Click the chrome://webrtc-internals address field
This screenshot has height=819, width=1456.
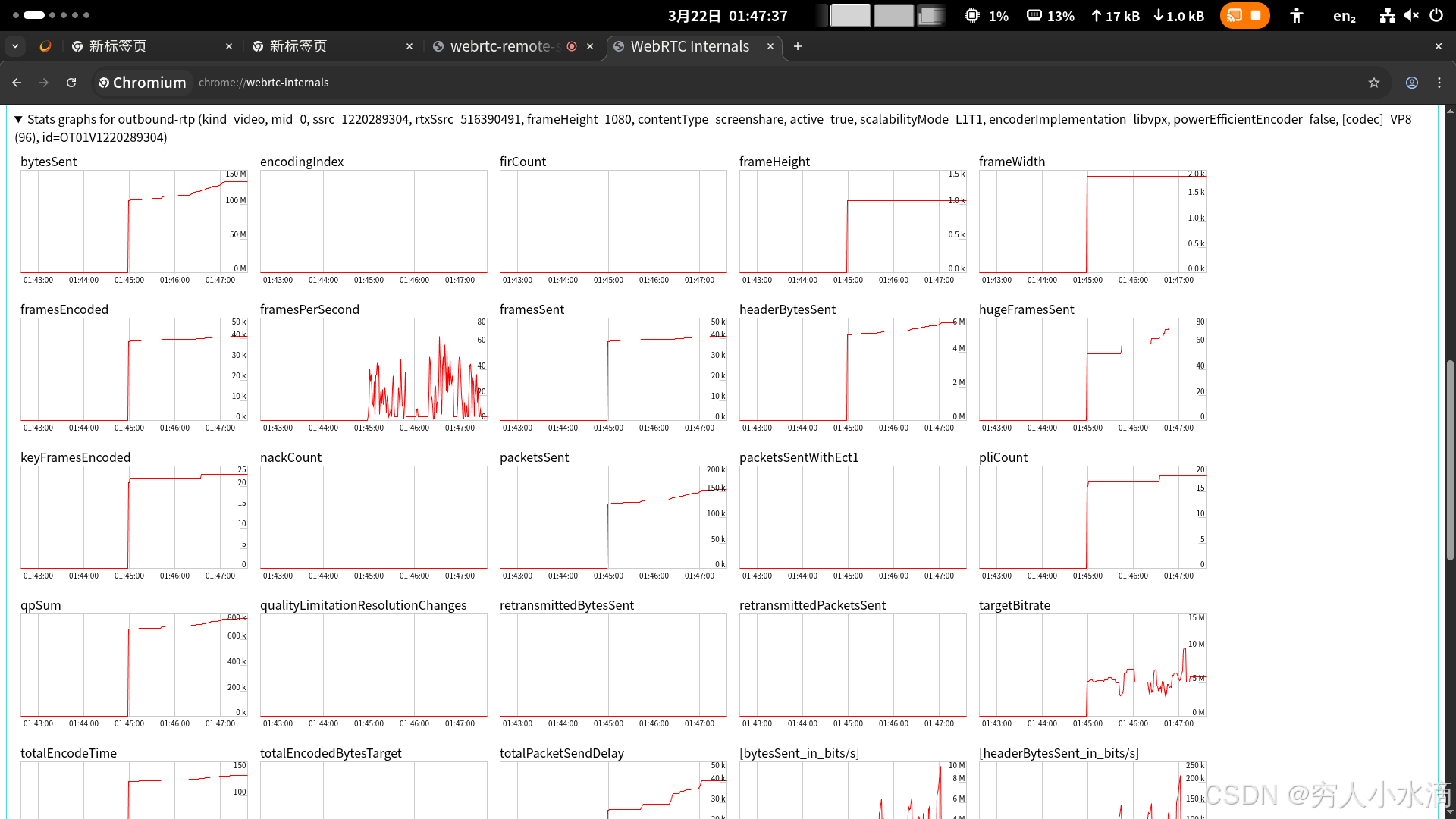point(264,83)
